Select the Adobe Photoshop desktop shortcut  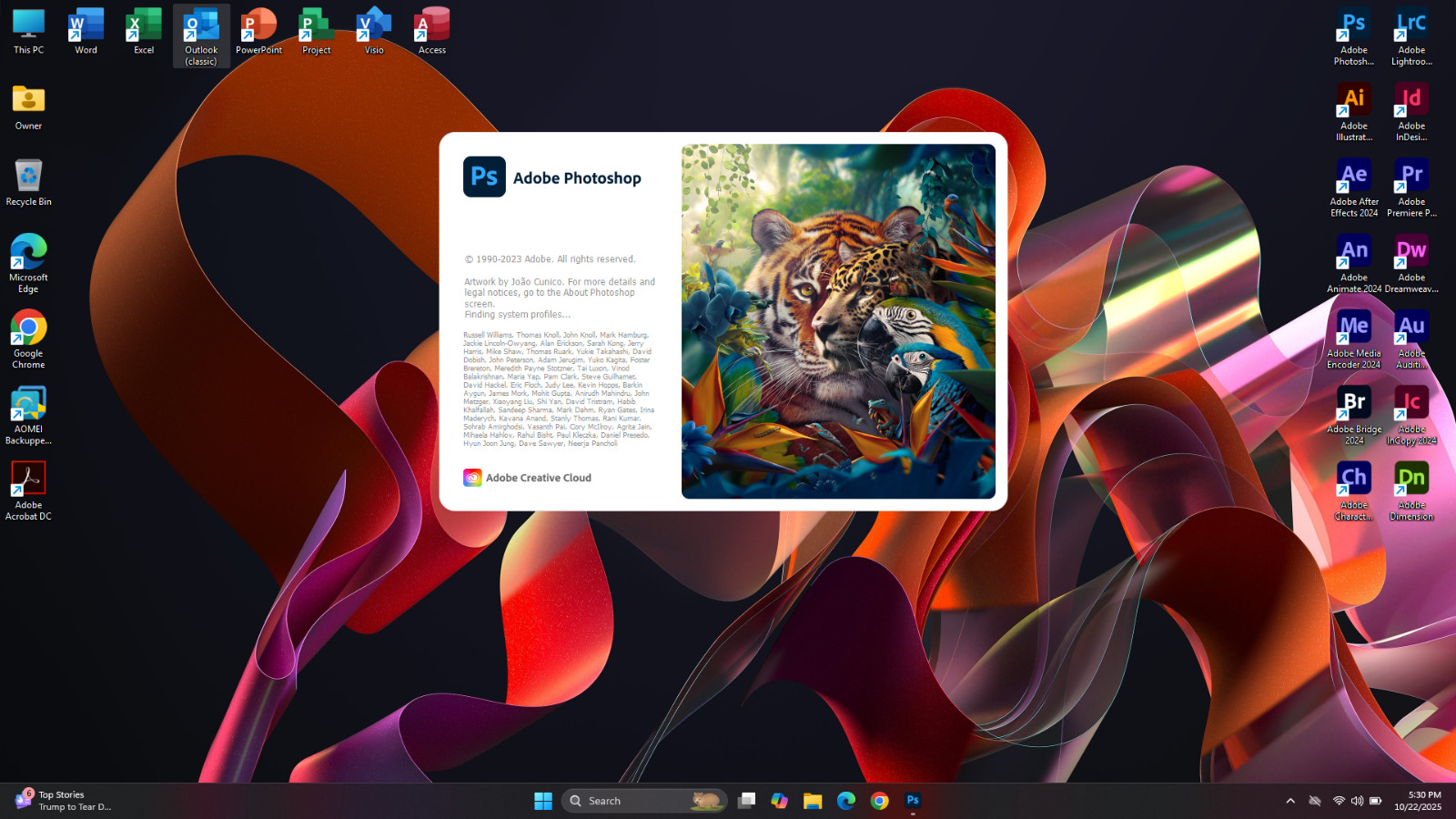[1354, 37]
